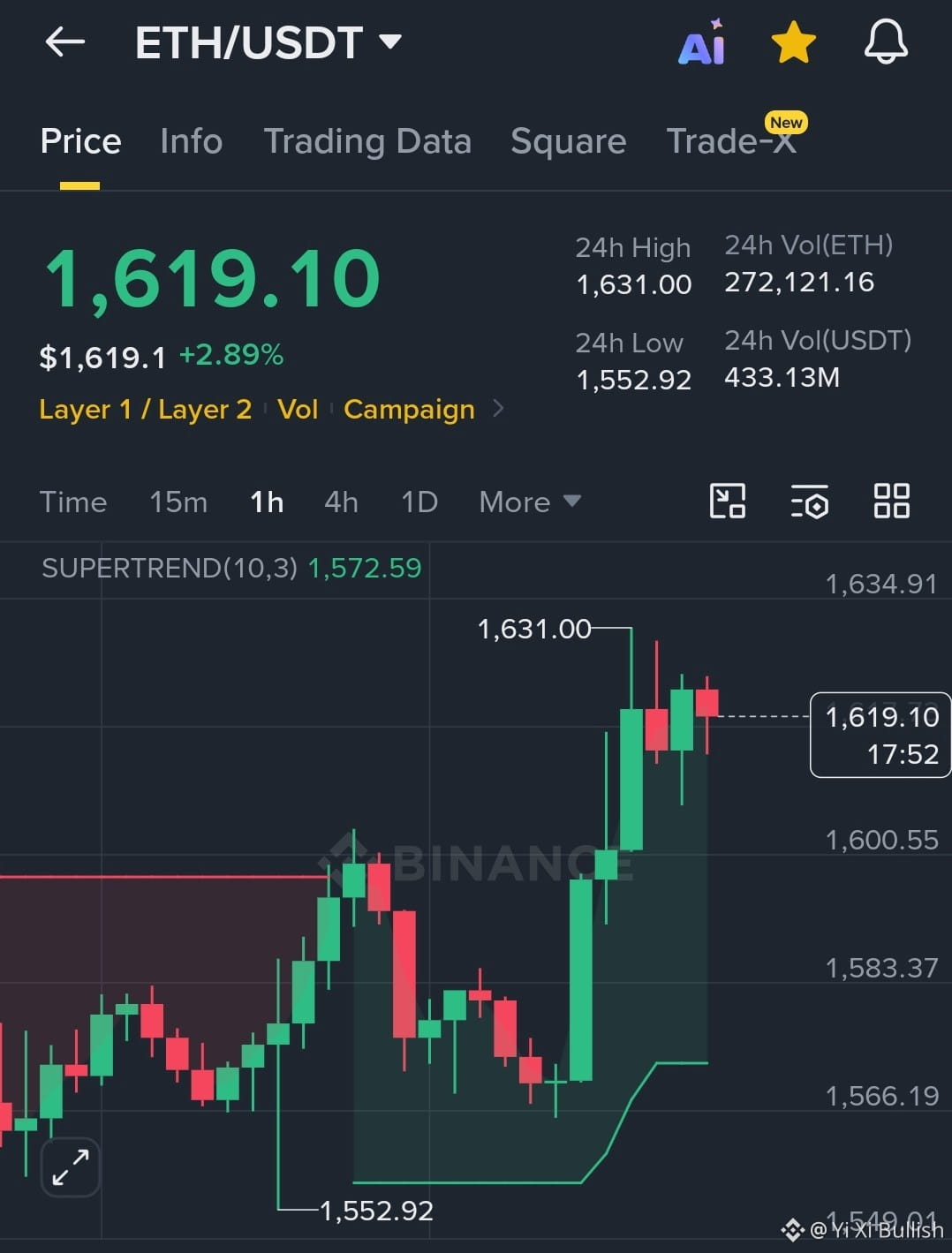Select the 15m chart interval
952x1253 pixels.
(178, 502)
